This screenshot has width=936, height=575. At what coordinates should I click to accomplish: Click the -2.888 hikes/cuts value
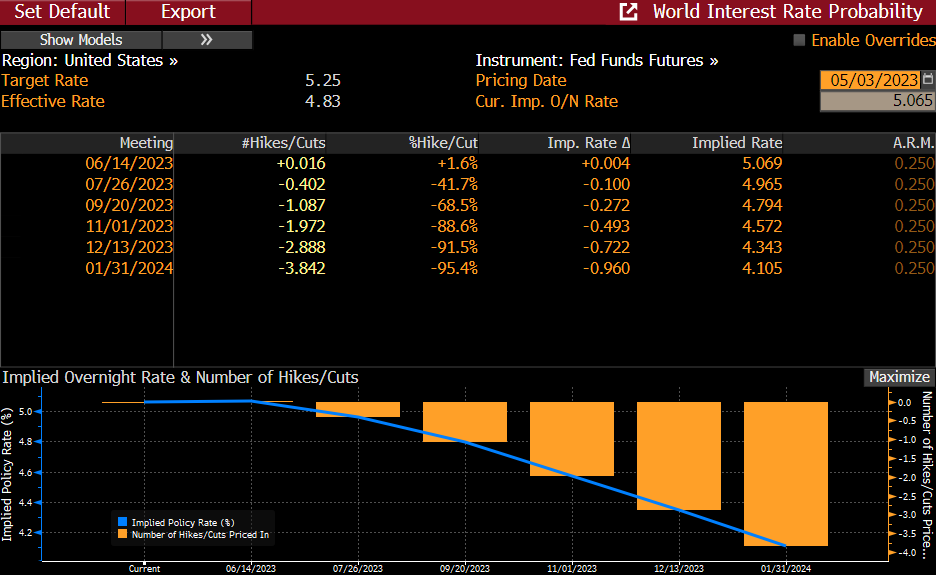pos(302,247)
